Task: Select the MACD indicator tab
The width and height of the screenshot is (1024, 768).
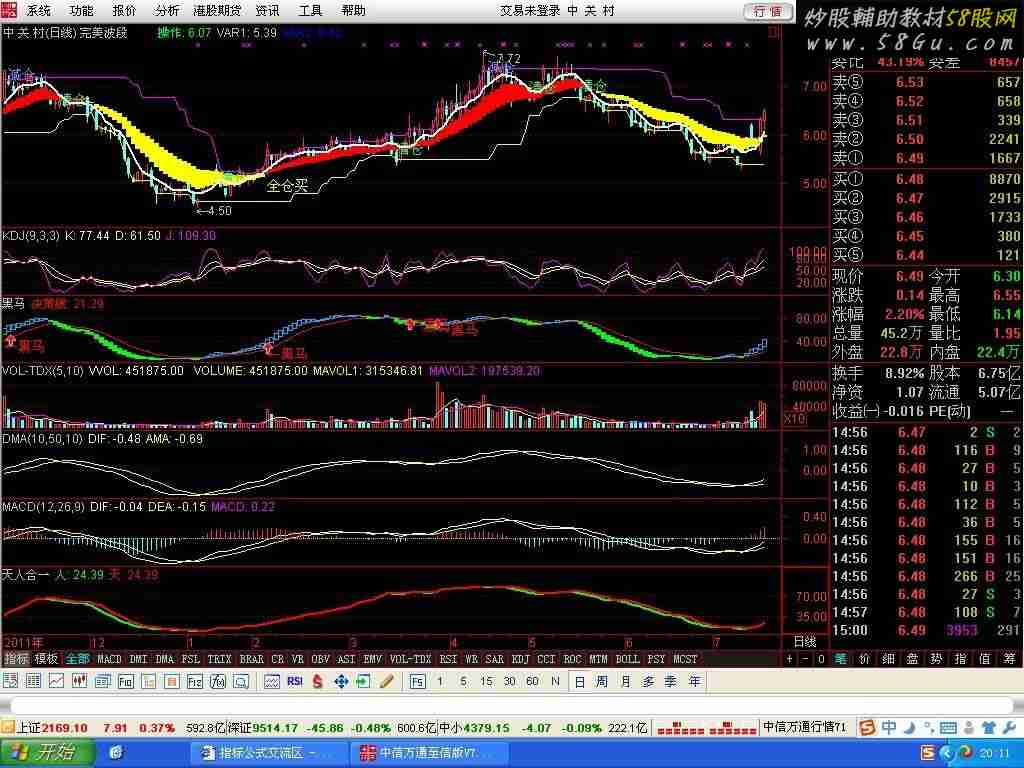Action: pyautogui.click(x=109, y=659)
